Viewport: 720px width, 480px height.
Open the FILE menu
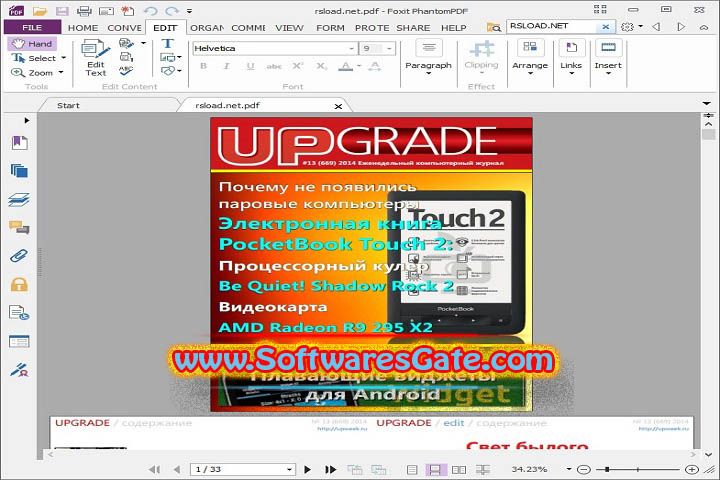[32, 28]
